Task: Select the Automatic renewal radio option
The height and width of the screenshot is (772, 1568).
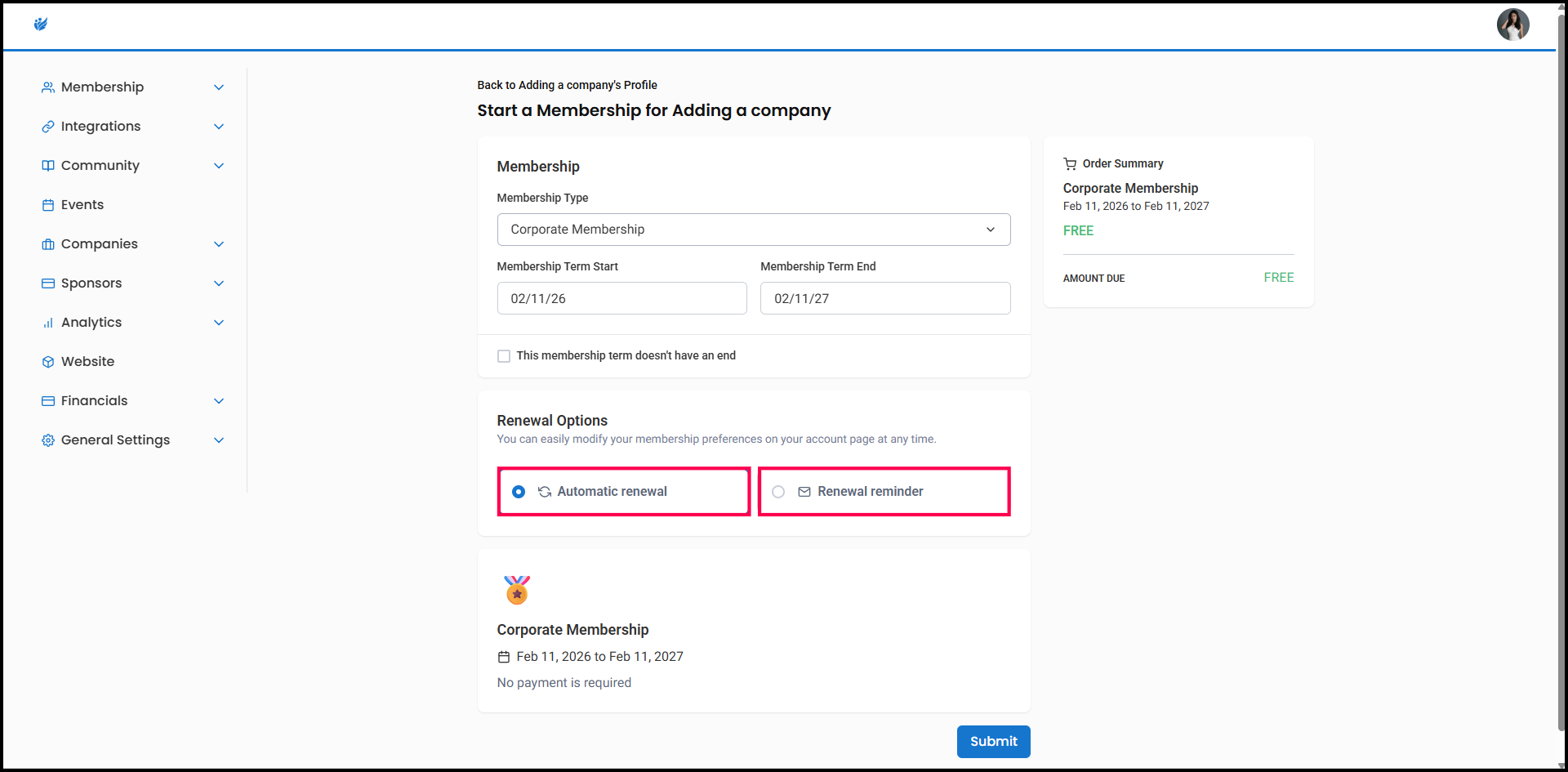Action: [x=519, y=492]
